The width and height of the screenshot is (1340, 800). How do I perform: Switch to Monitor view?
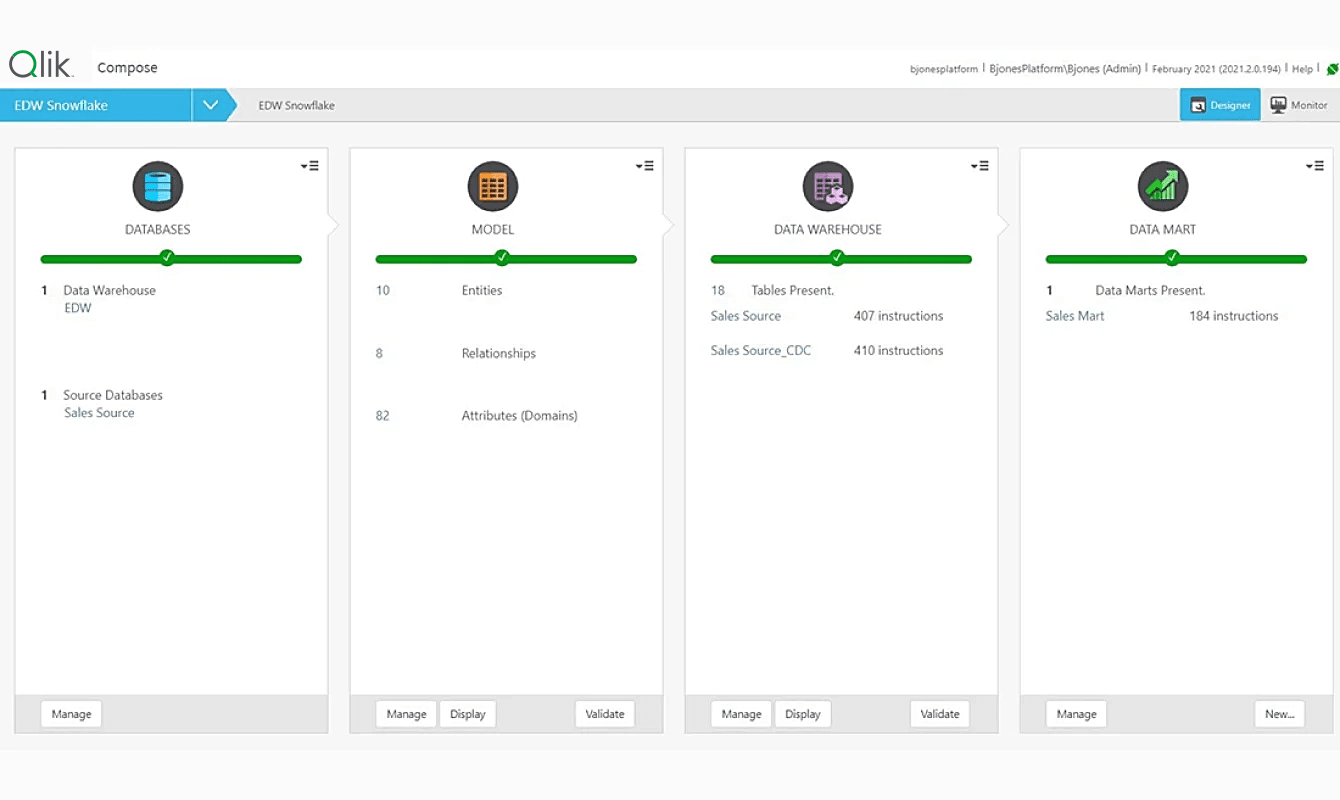coord(1299,105)
